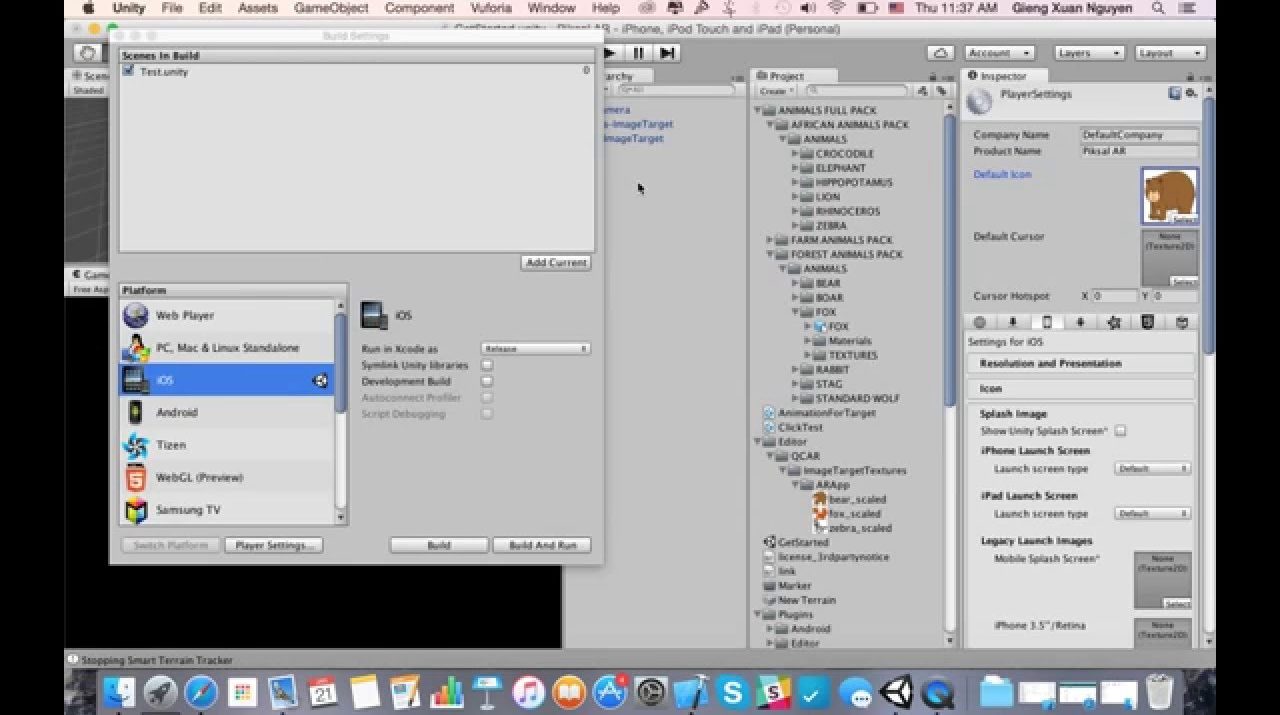The width and height of the screenshot is (1280, 715).
Task: Open the GameObject menu
Action: pyautogui.click(x=331, y=8)
